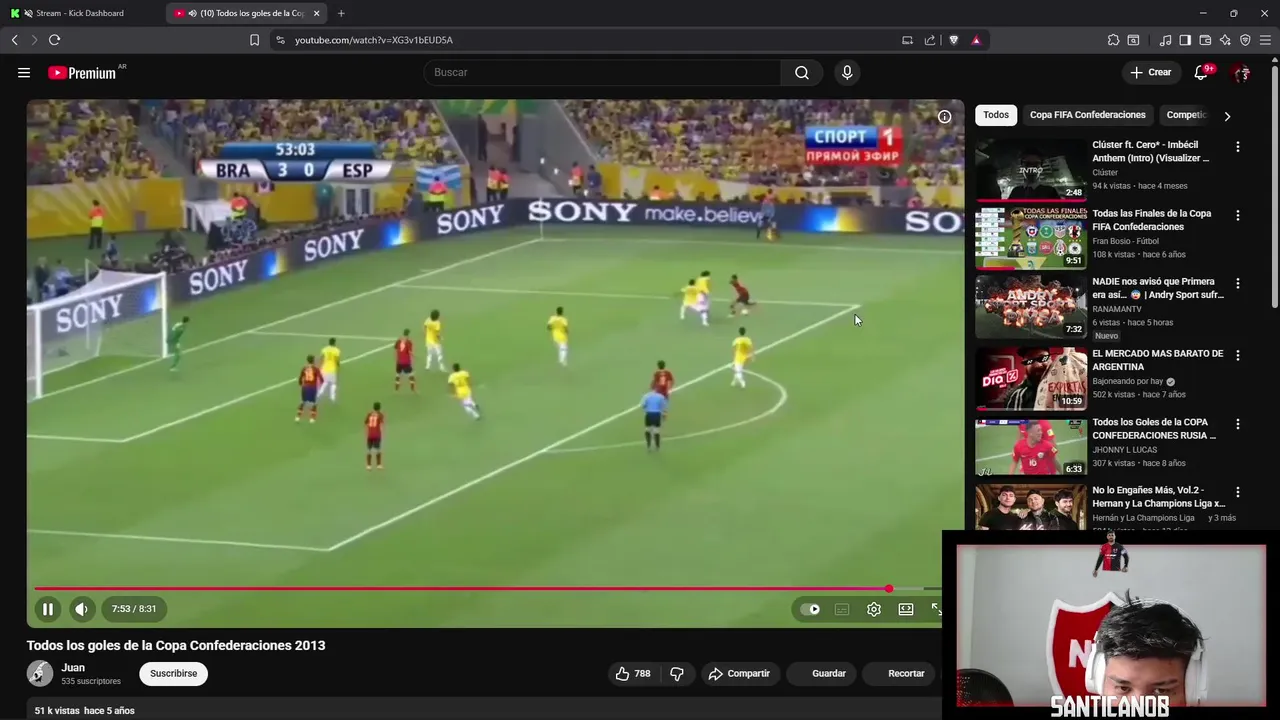Image resolution: width=1280 pixels, height=720 pixels.
Task: Open options for EL MERCADO MAS BARATO video
Action: click(1237, 356)
